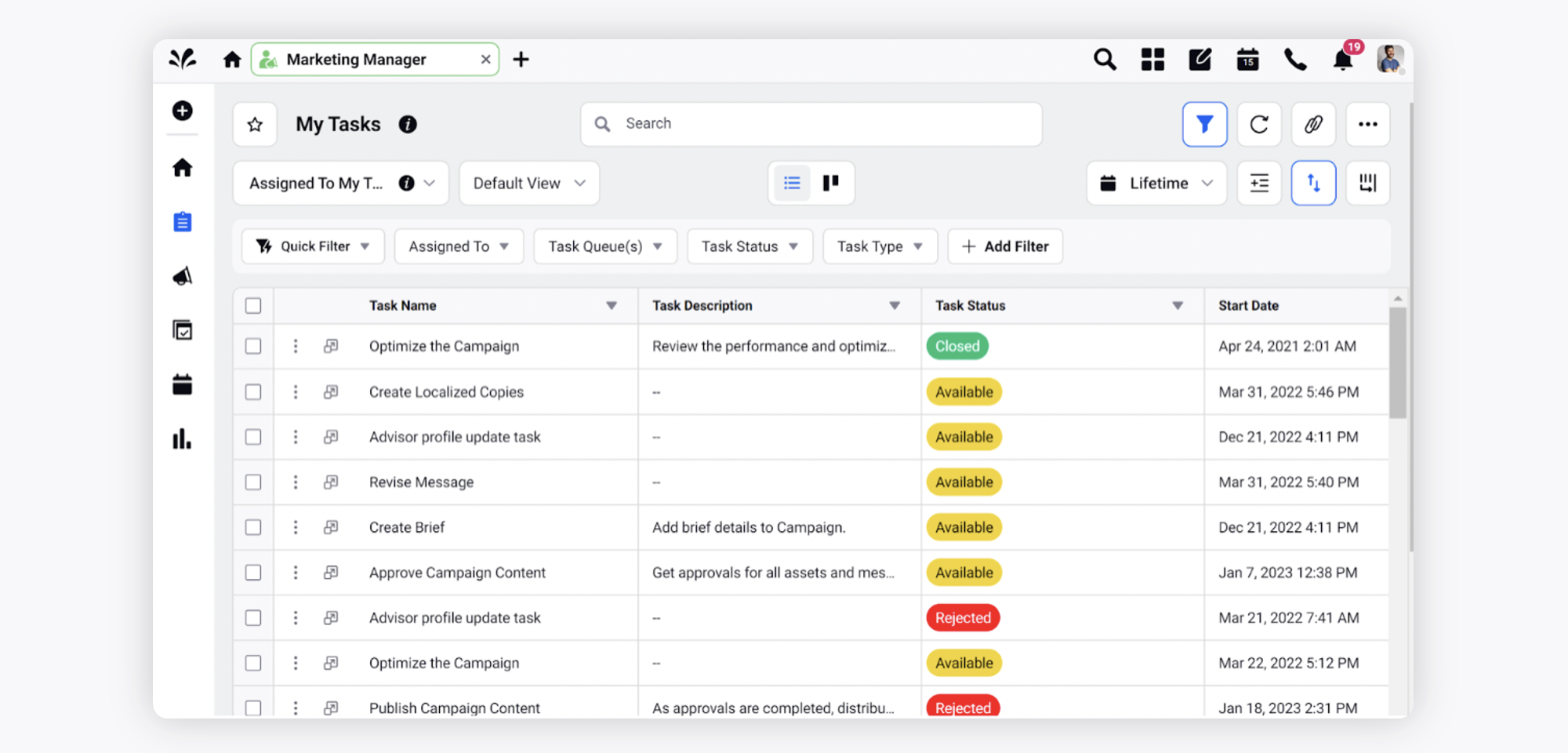Image resolution: width=1568 pixels, height=753 pixels.
Task: Open sidebar calendar icon
Action: coord(183,384)
